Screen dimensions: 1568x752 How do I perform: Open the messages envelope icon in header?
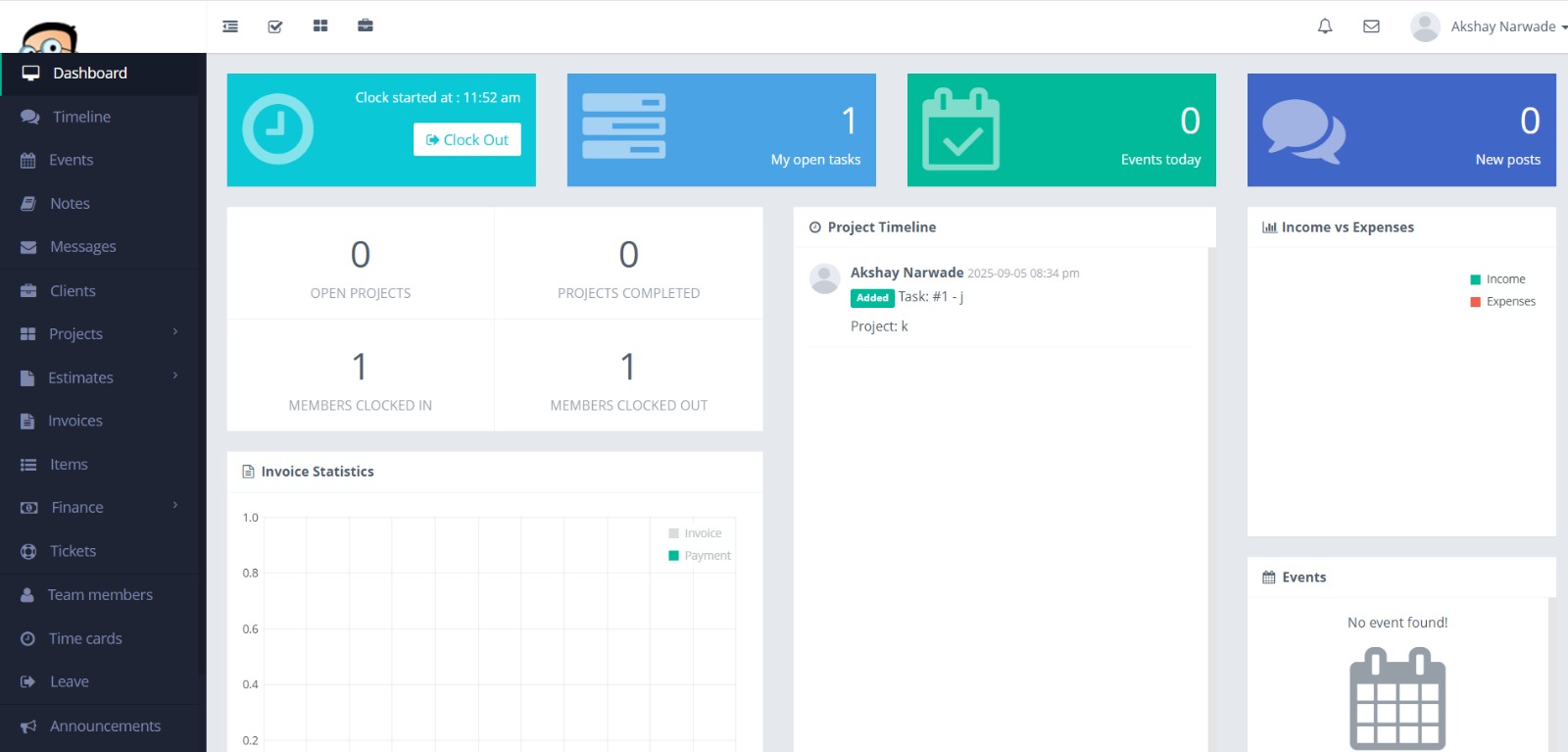click(x=1372, y=26)
